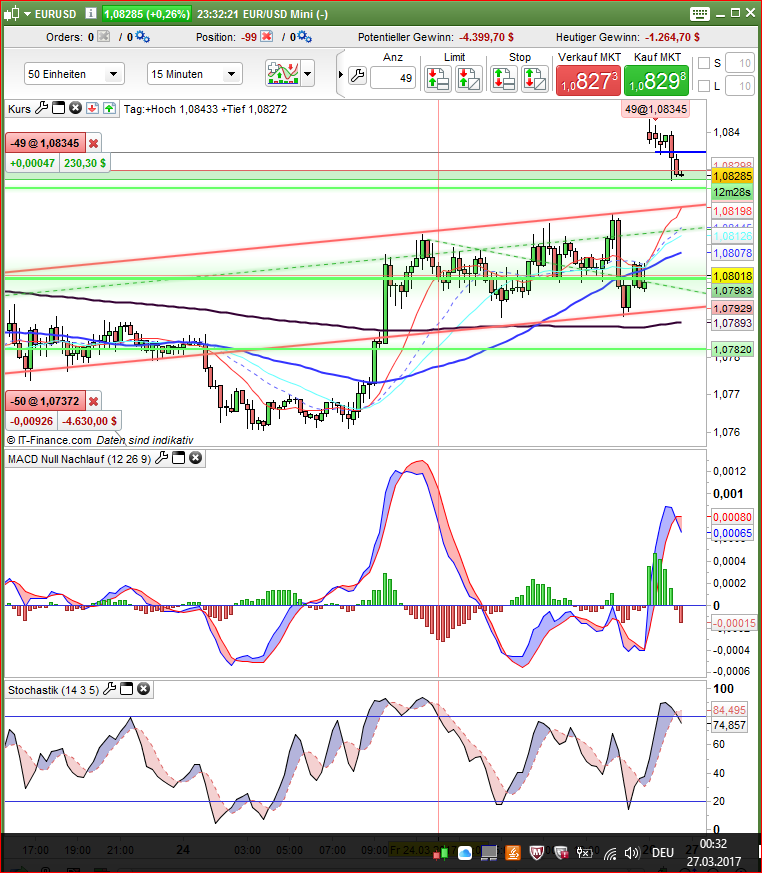
Task: Close the -49 @ 1,08345 position
Action: (x=94, y=143)
